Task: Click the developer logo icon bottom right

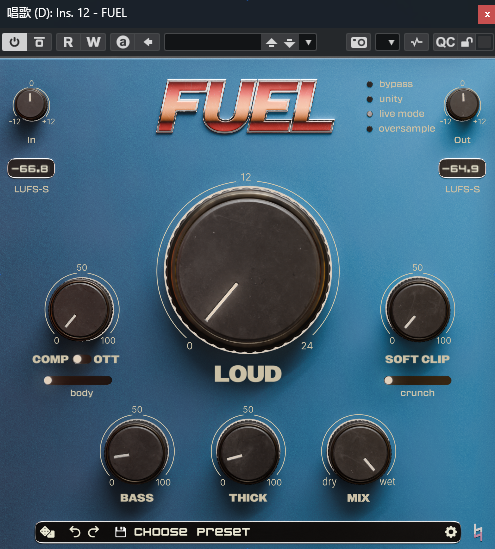Action: pos(478,533)
